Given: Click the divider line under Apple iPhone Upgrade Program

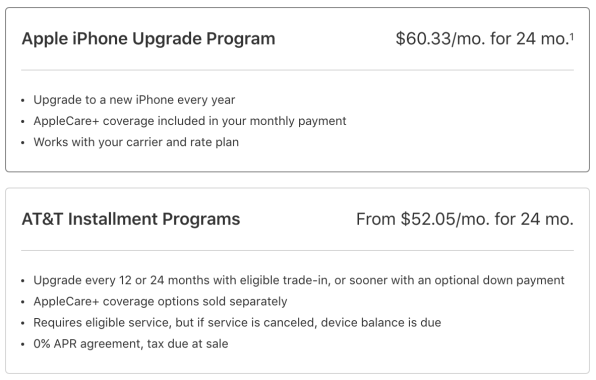Looking at the screenshot, I should 297,70.
